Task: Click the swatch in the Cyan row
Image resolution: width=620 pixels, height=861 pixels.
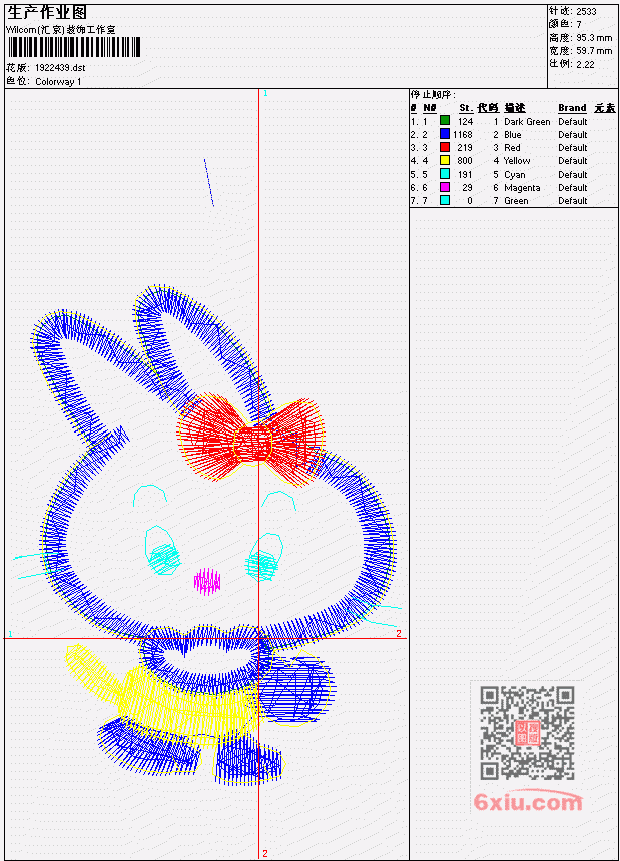Action: [x=445, y=174]
